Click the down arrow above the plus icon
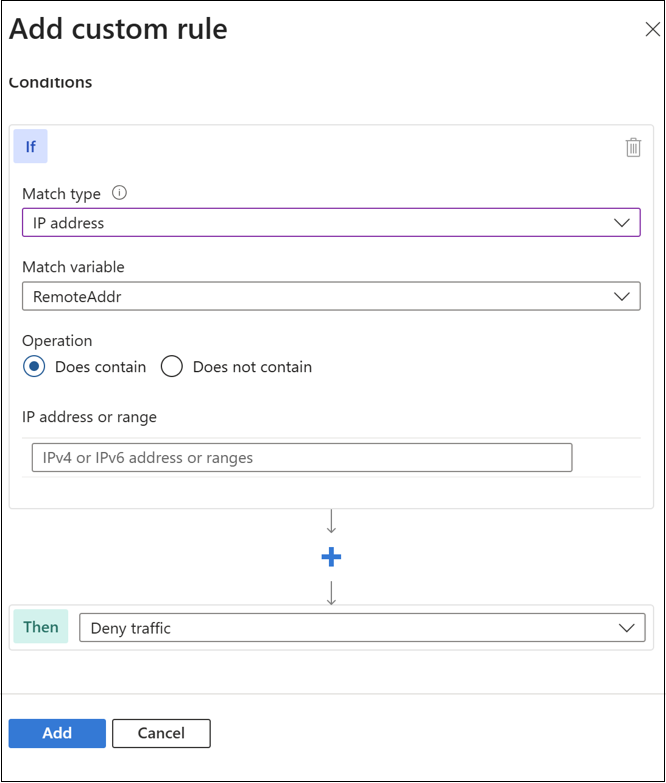The image size is (666, 783). pyautogui.click(x=331, y=521)
